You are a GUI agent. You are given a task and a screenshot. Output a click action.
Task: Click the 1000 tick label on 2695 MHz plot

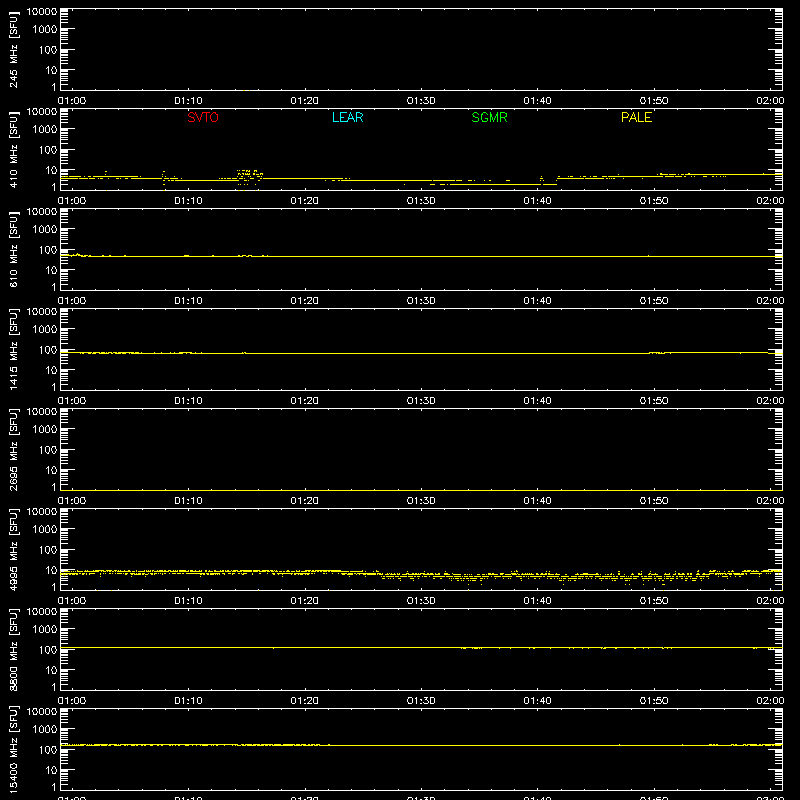point(45,429)
